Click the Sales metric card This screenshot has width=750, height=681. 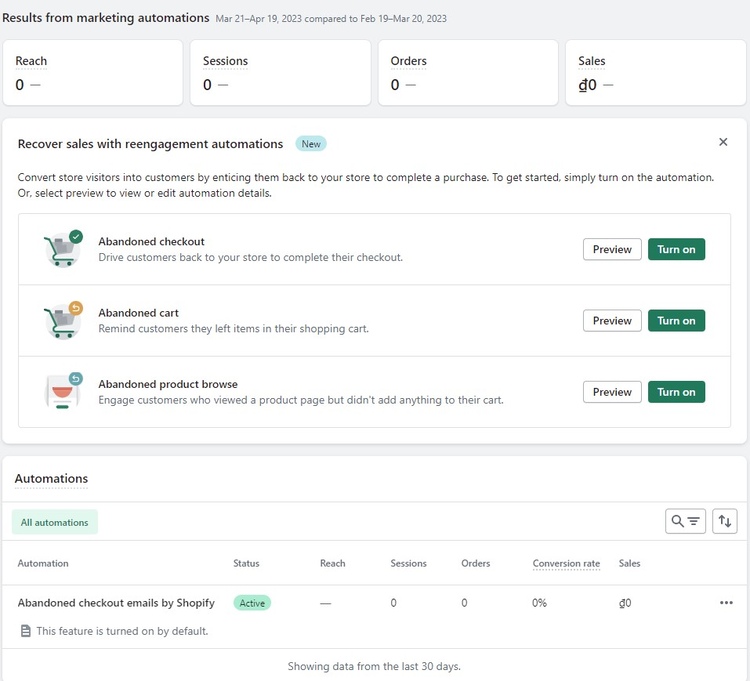[656, 73]
